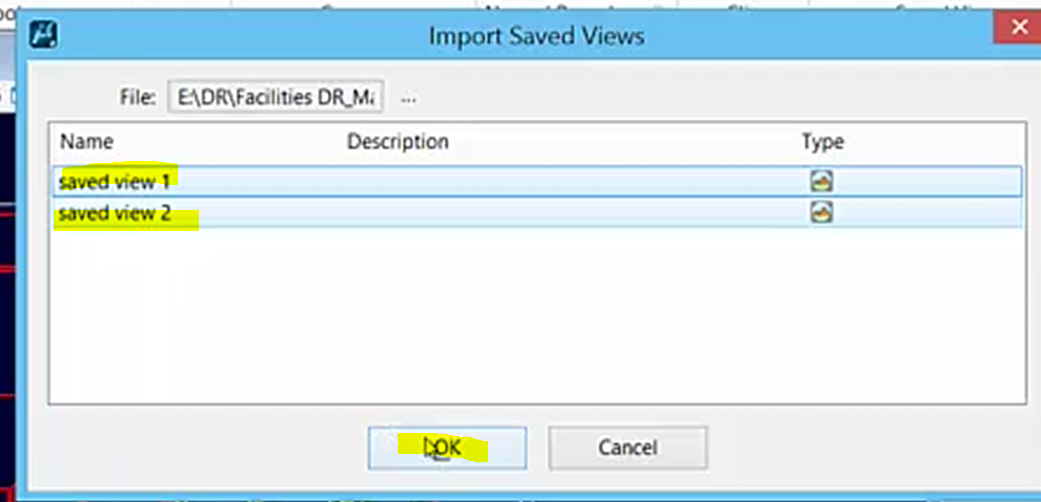Select the saved view 2 row
Viewport: 1041px width, 502px height.
[537, 213]
